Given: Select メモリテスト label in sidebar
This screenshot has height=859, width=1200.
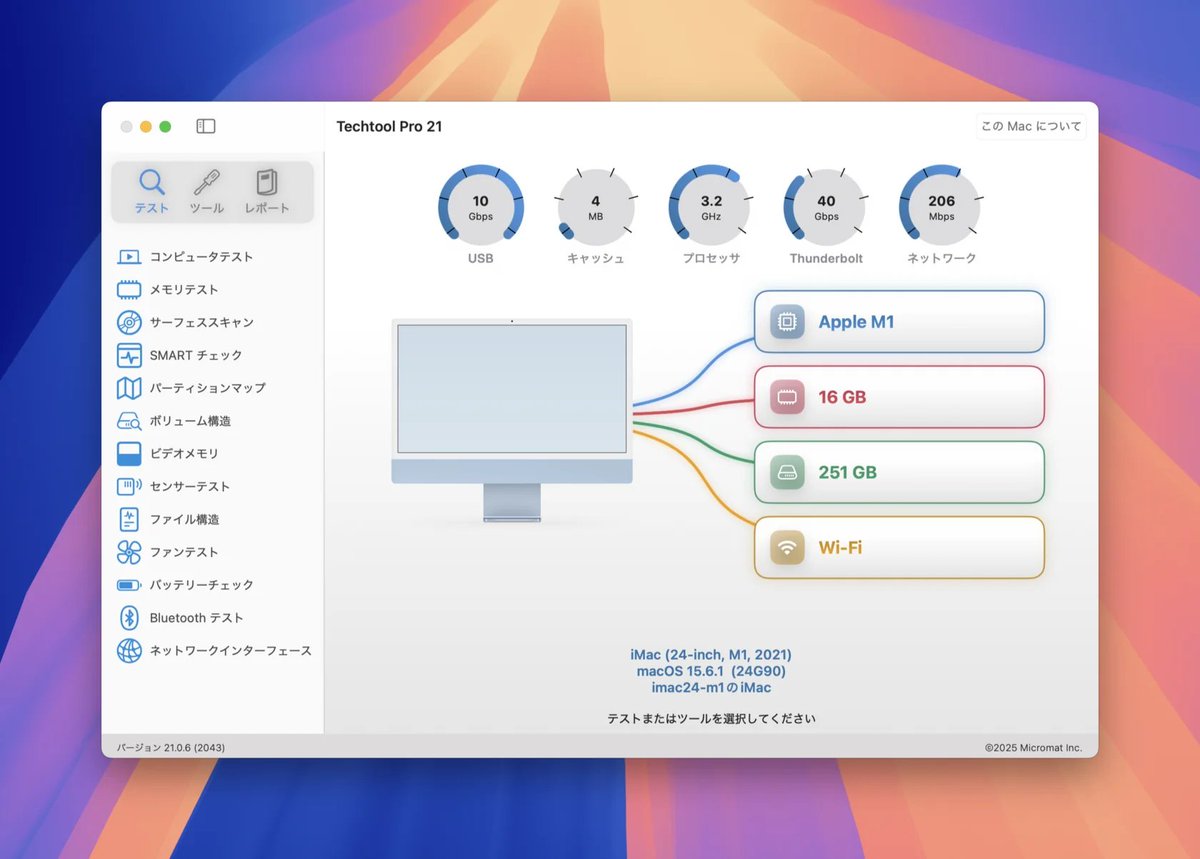Looking at the screenshot, I should click(184, 290).
